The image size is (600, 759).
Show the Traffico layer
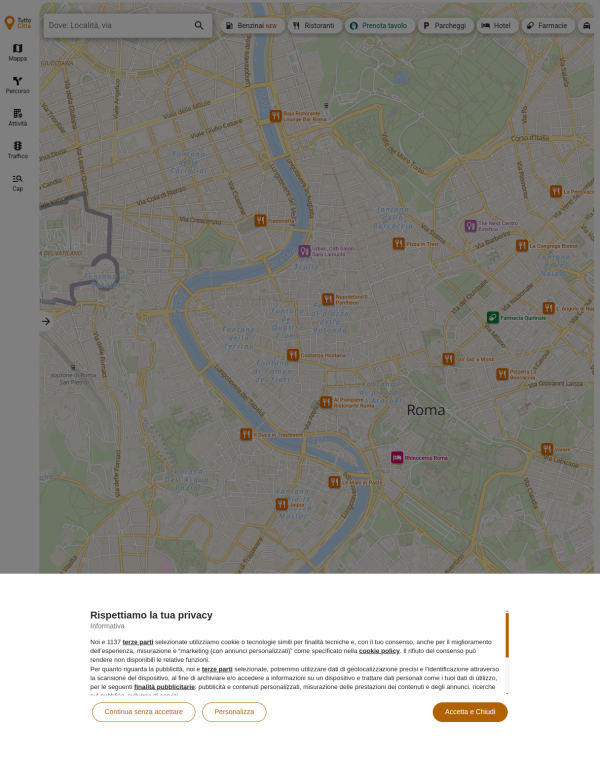click(17, 149)
